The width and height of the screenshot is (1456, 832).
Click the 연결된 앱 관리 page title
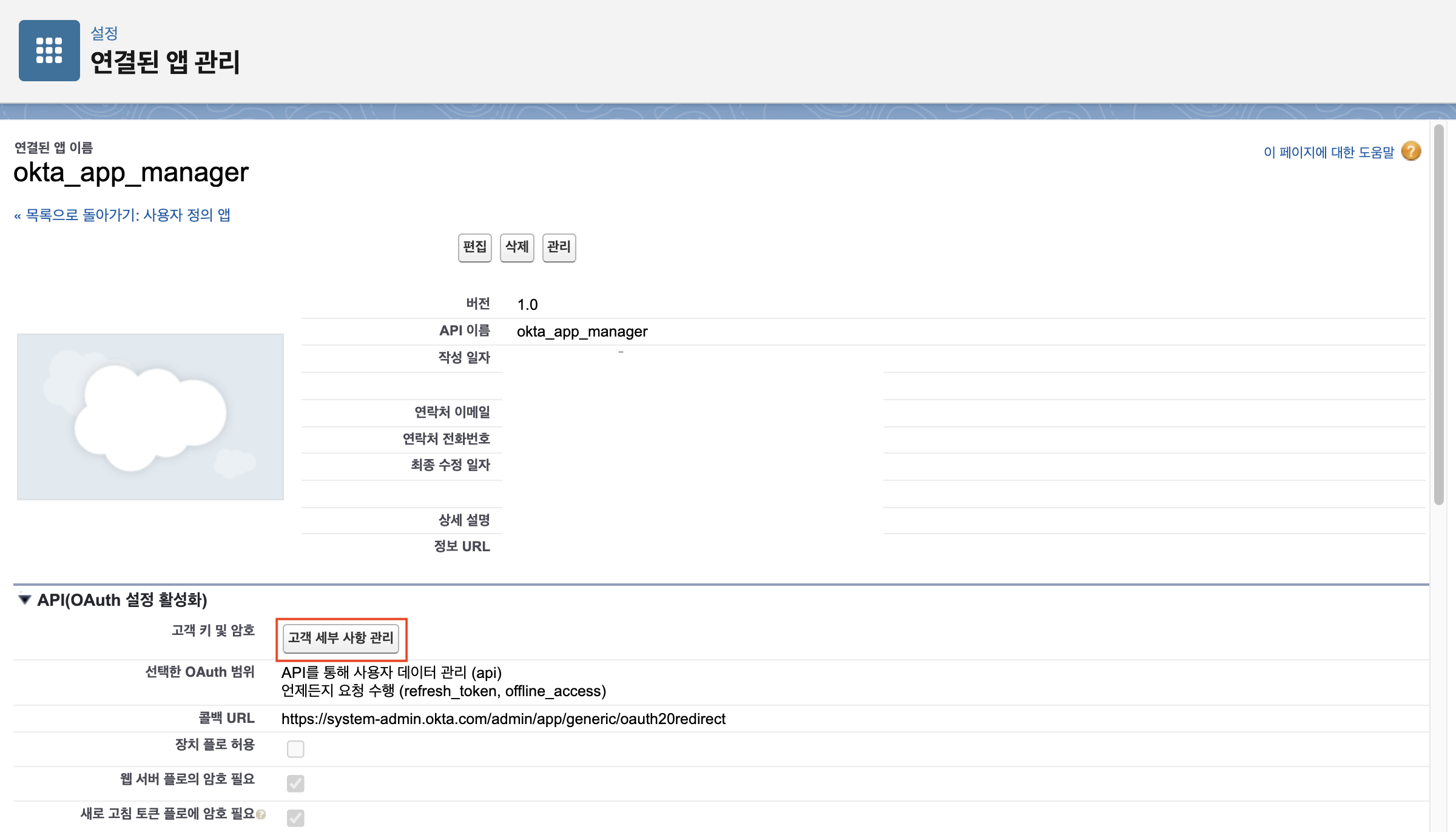(165, 62)
